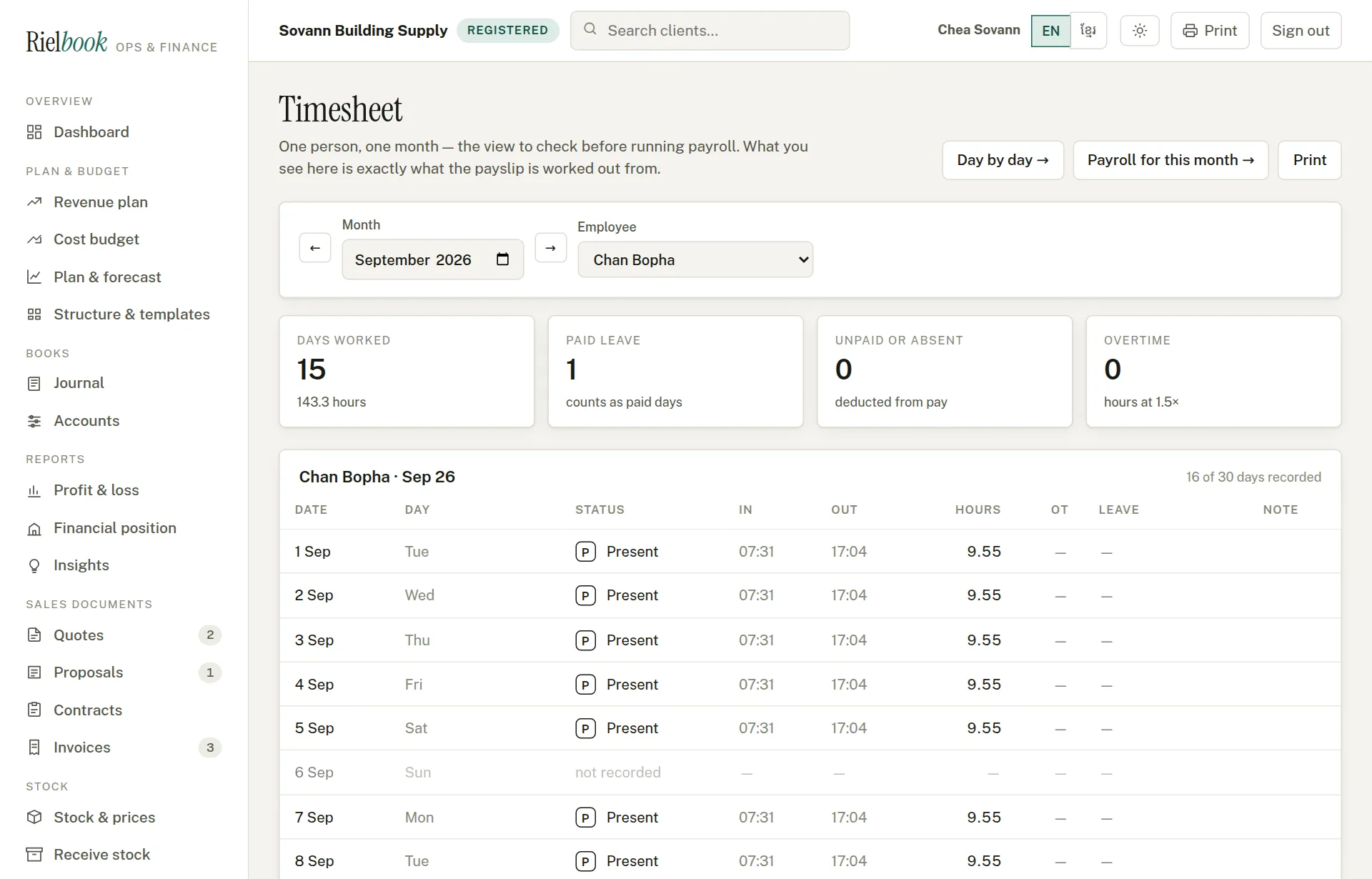Click the '16 of 30 days recorded' text
The width and height of the screenshot is (1372, 879).
[x=1253, y=477]
